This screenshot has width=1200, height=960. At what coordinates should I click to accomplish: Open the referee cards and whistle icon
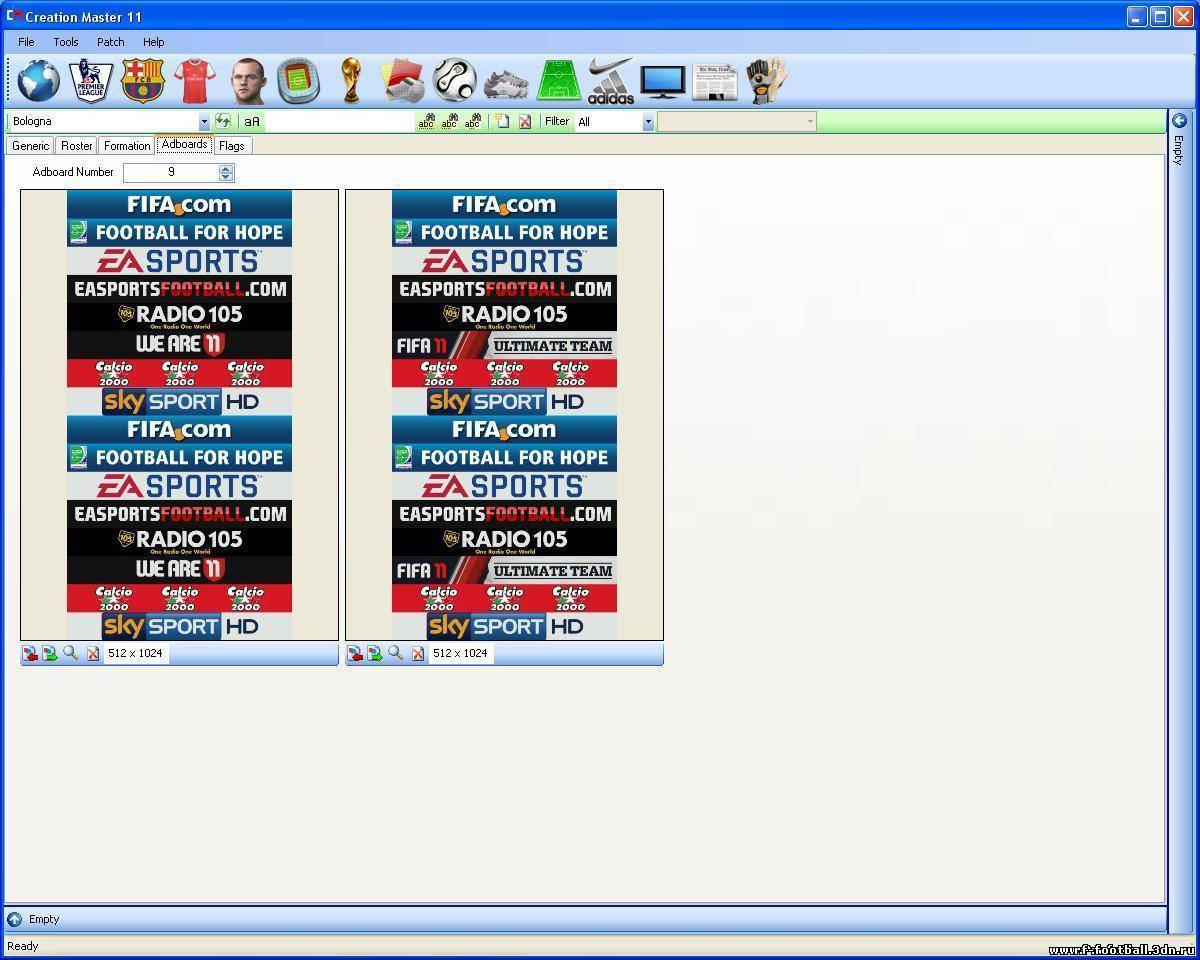pos(405,80)
